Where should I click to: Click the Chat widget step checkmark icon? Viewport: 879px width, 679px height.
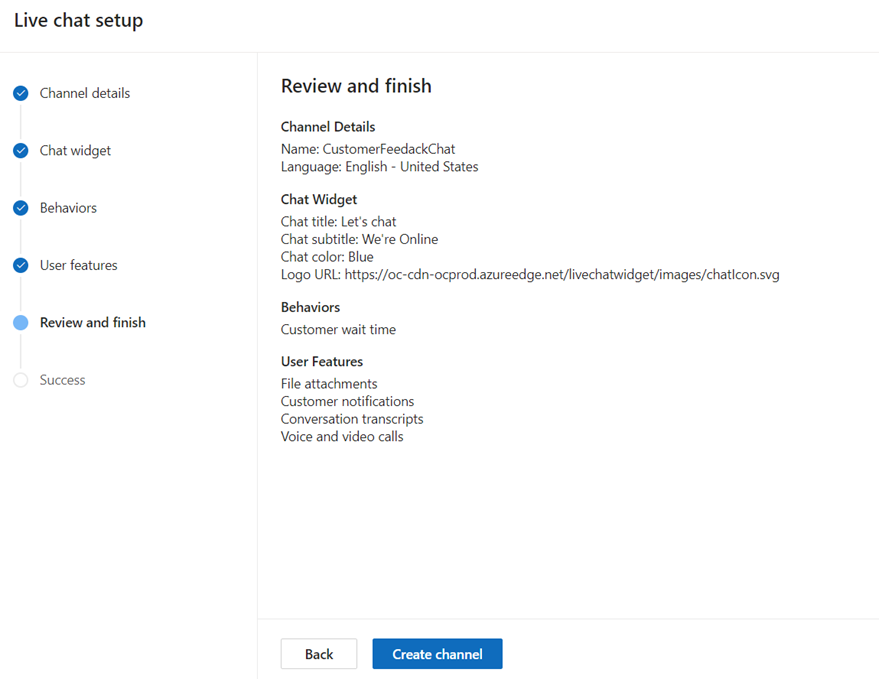20,151
